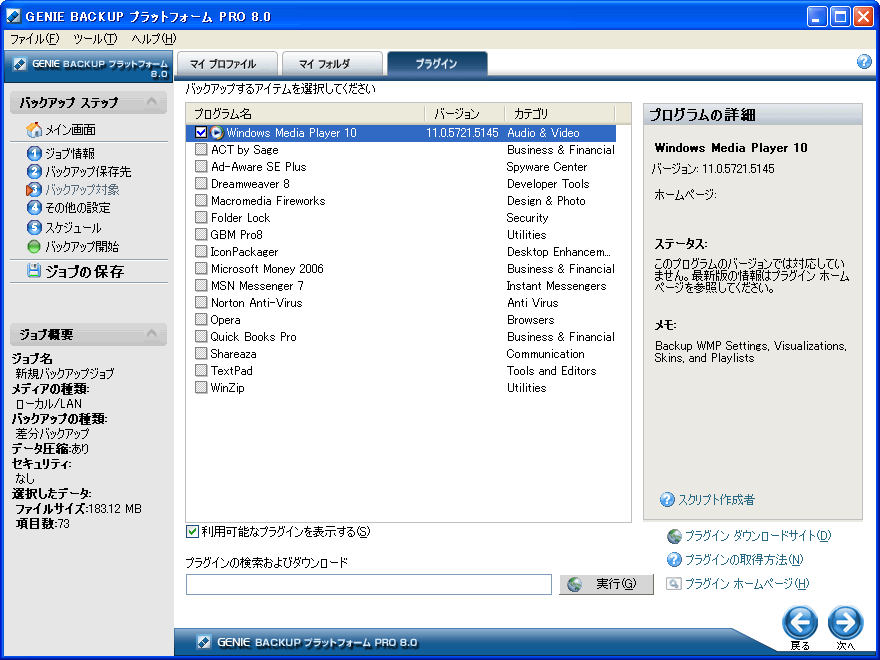The height and width of the screenshot is (660, 880).
Task: Sort by バージョン column header
Action: (465, 114)
